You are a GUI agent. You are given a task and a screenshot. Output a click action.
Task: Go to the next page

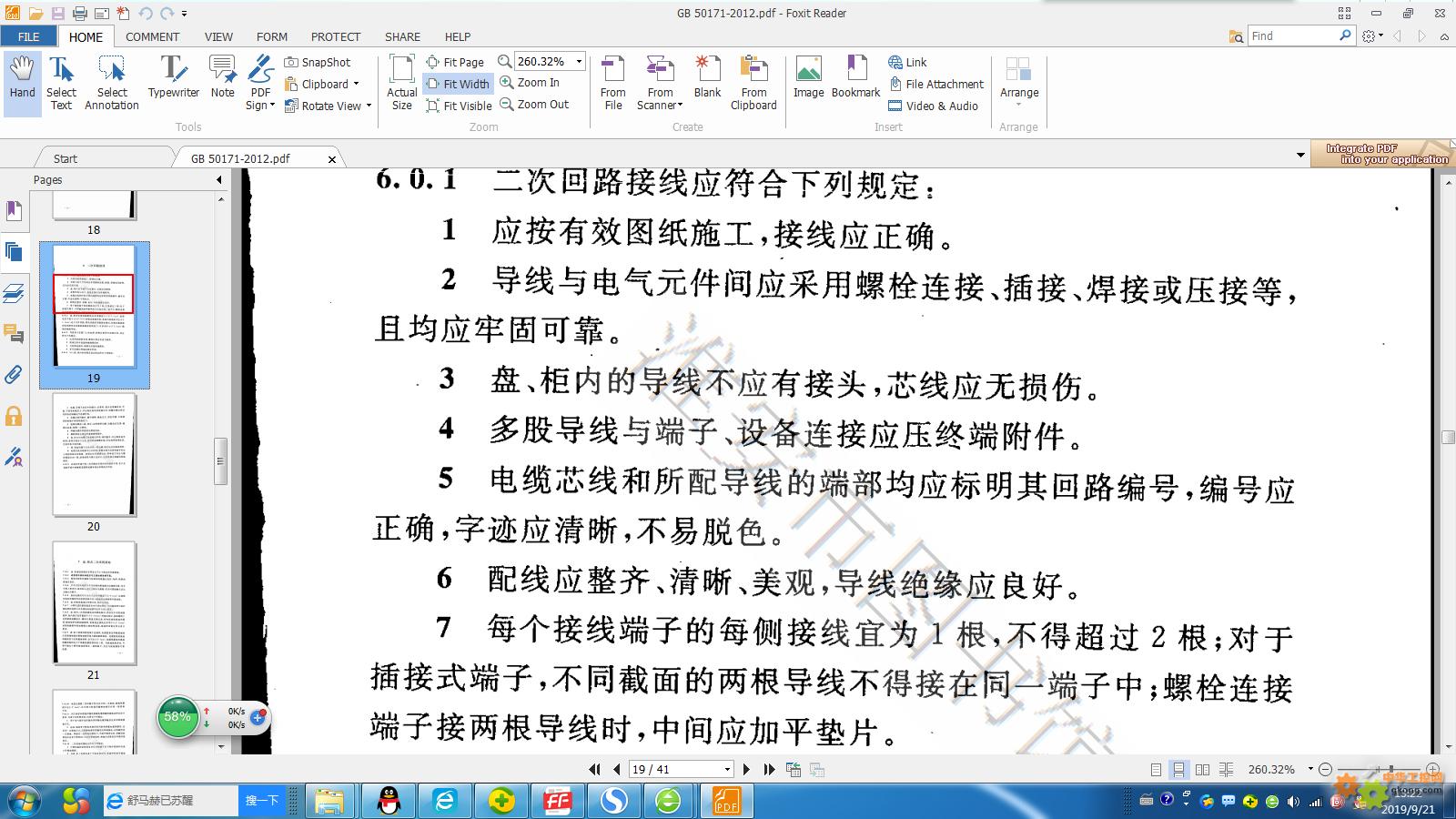pyautogui.click(x=747, y=770)
